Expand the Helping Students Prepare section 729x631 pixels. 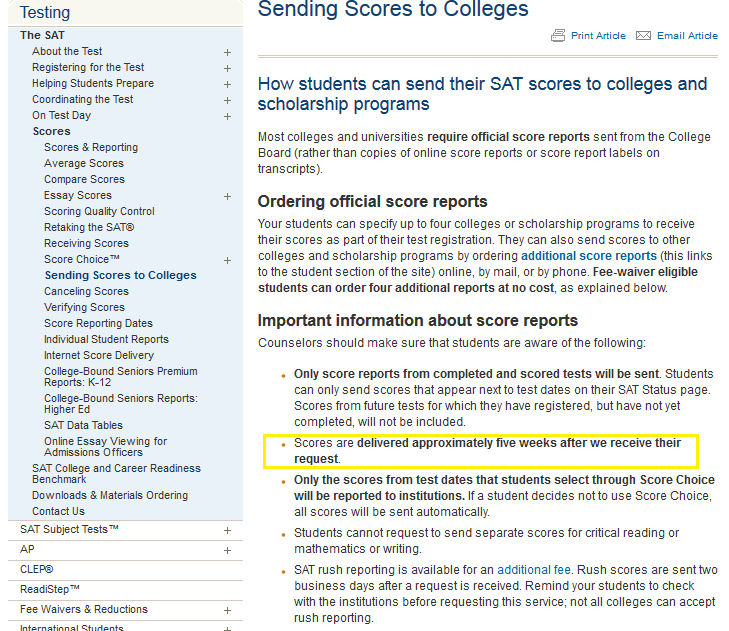(227, 84)
